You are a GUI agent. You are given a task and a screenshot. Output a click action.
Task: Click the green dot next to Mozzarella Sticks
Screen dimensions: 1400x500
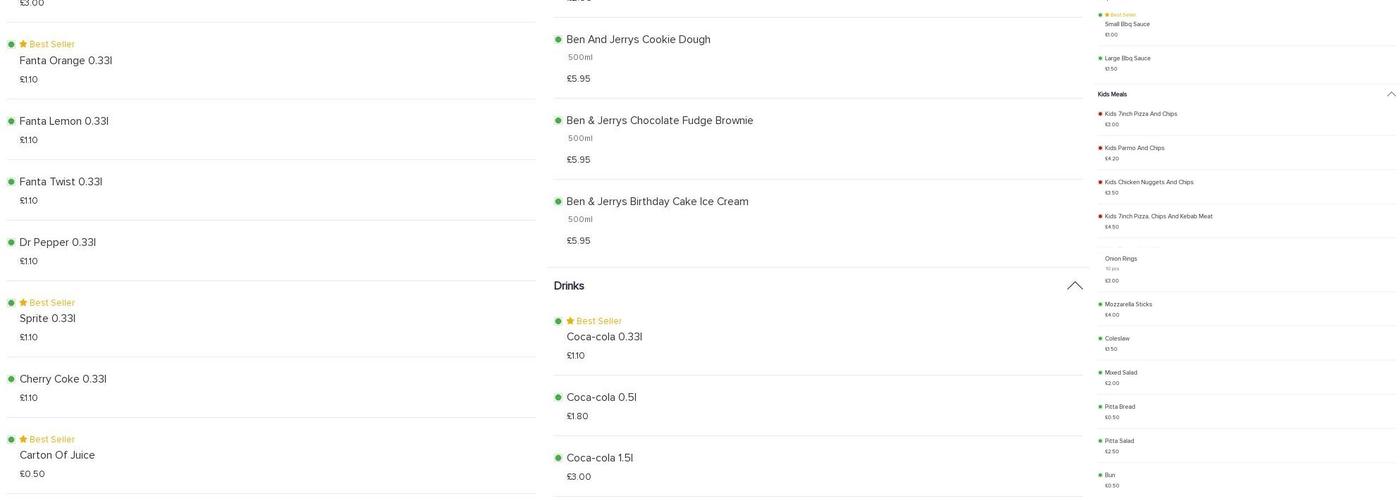[x=1100, y=305]
